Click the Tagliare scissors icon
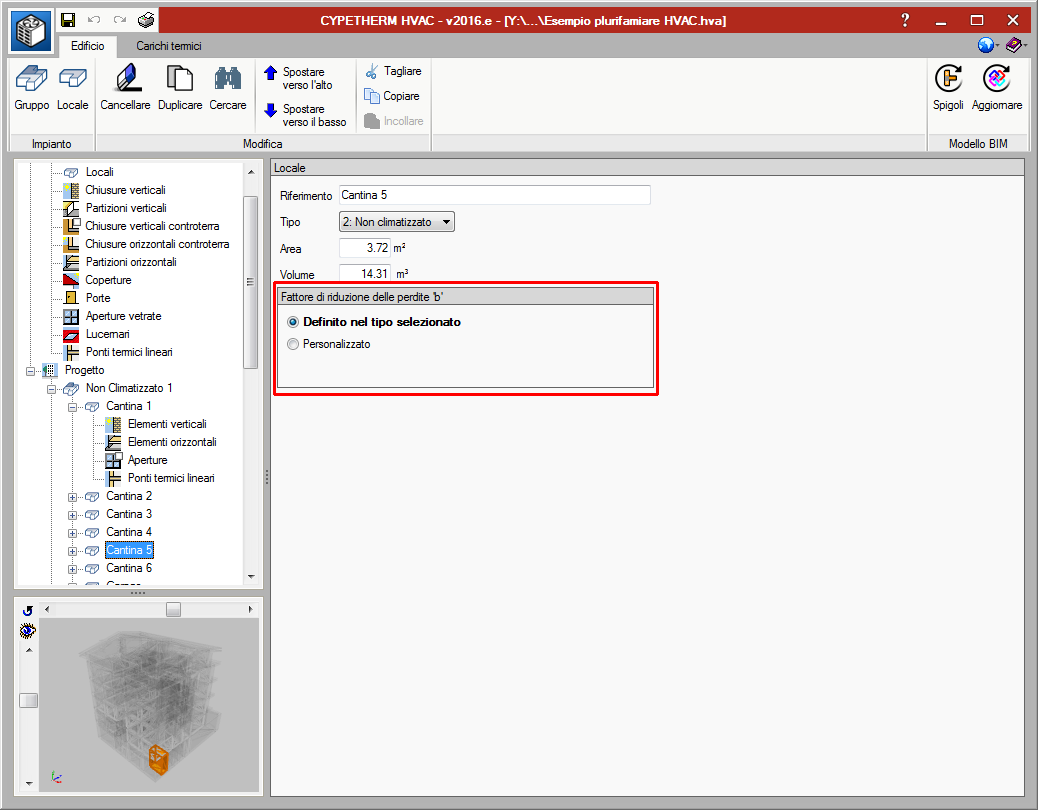This screenshot has width=1038, height=810. click(371, 71)
